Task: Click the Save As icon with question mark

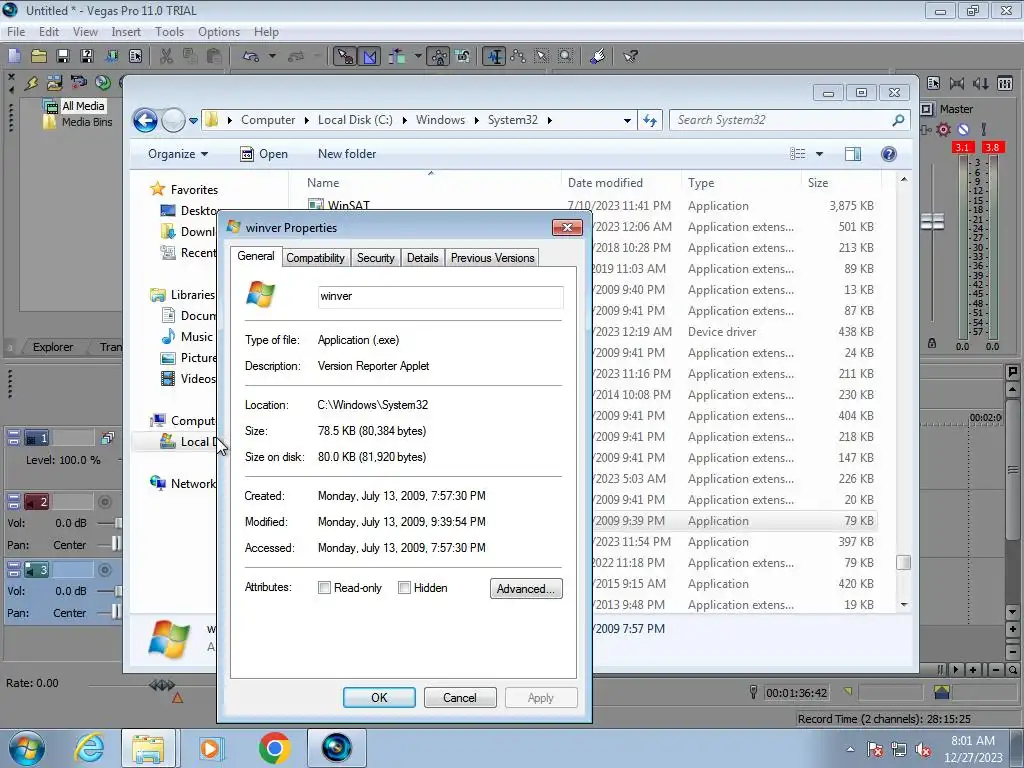Action: pyautogui.click(x=86, y=56)
